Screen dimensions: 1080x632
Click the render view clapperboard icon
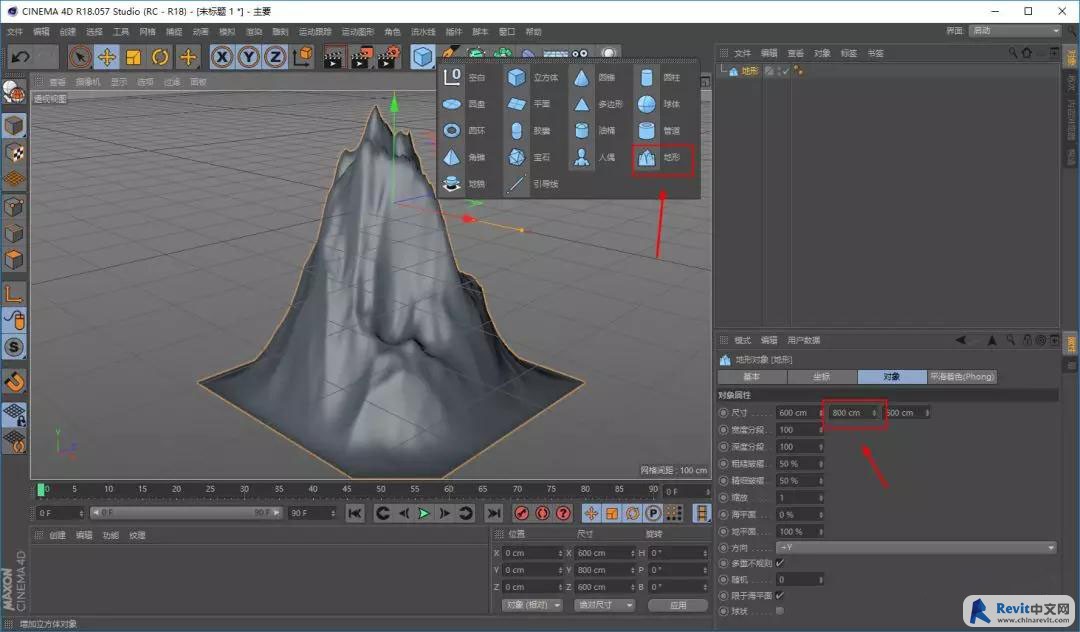[333, 57]
